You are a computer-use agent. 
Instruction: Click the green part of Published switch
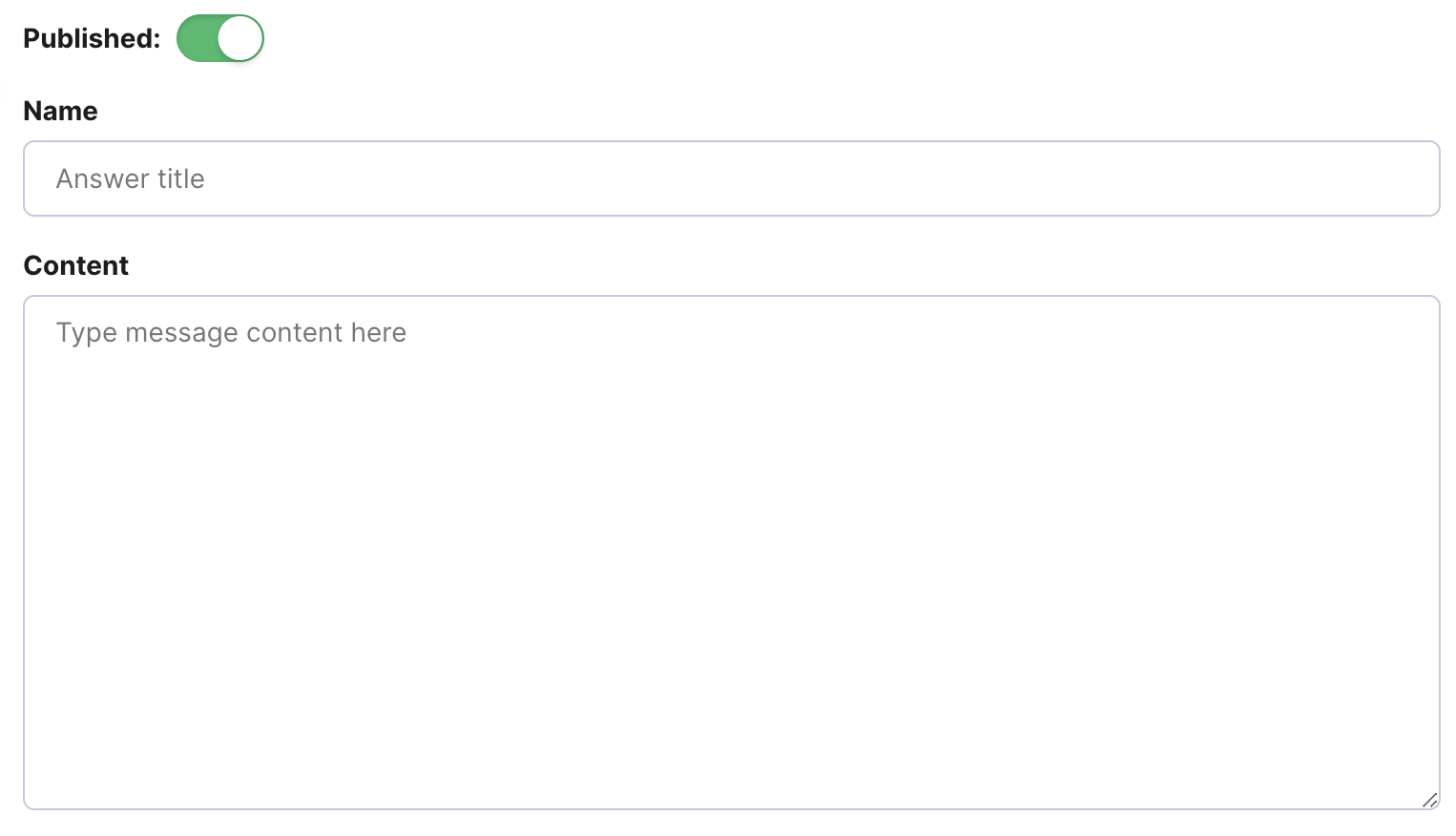(197, 38)
